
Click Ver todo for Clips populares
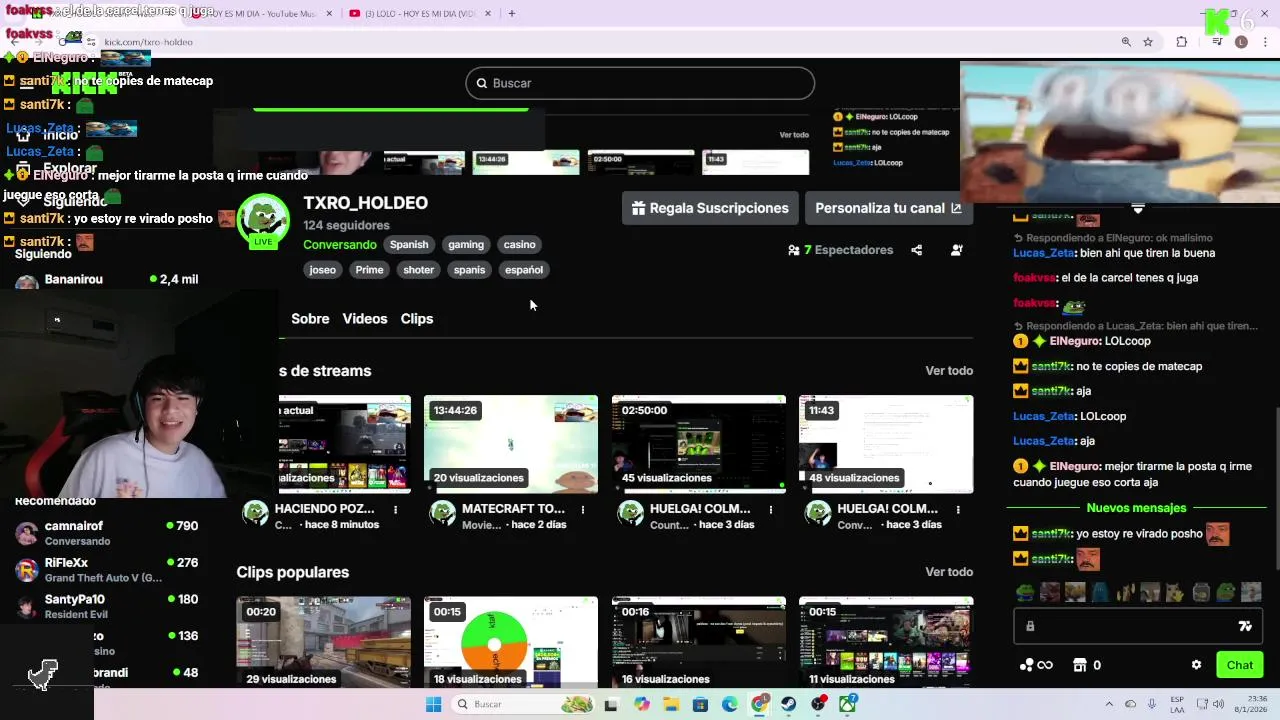[949, 572]
